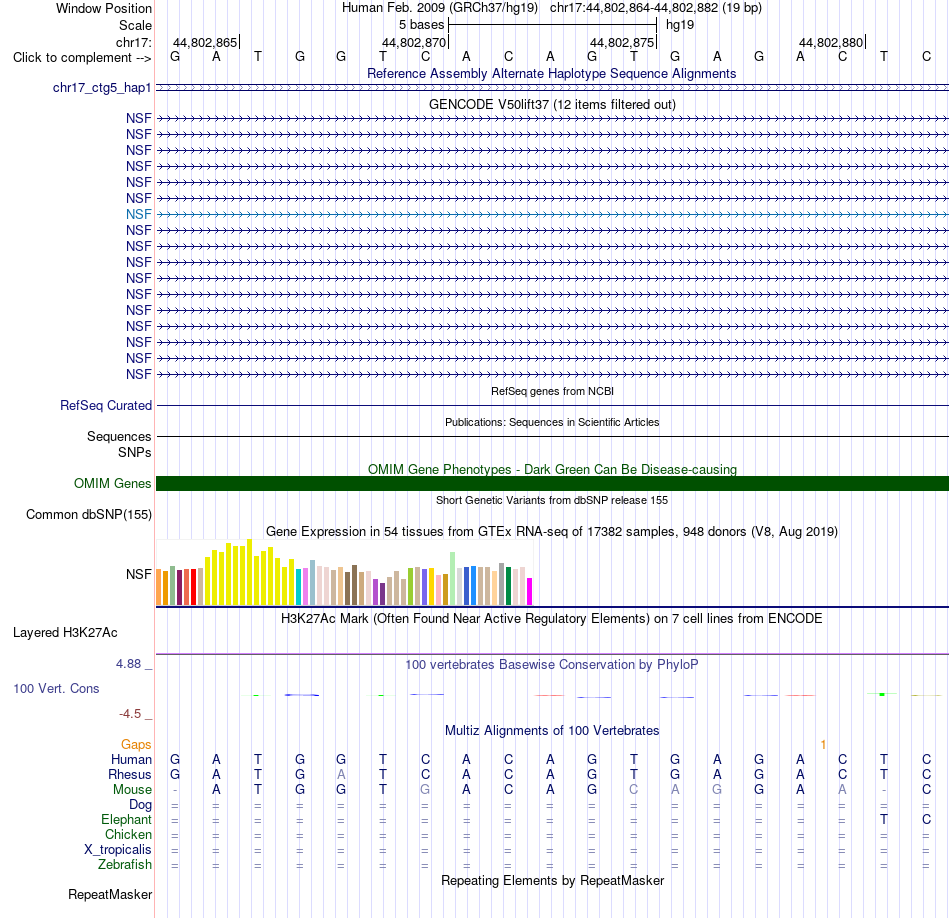Open the OMIM Genes track label
This screenshot has width=950, height=918.
point(113,484)
